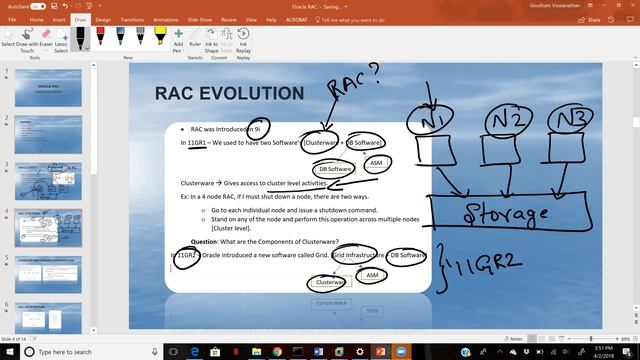This screenshot has width=640, height=360.
Task: Open slide 3 thumbnail
Action: pyautogui.click(x=48, y=181)
